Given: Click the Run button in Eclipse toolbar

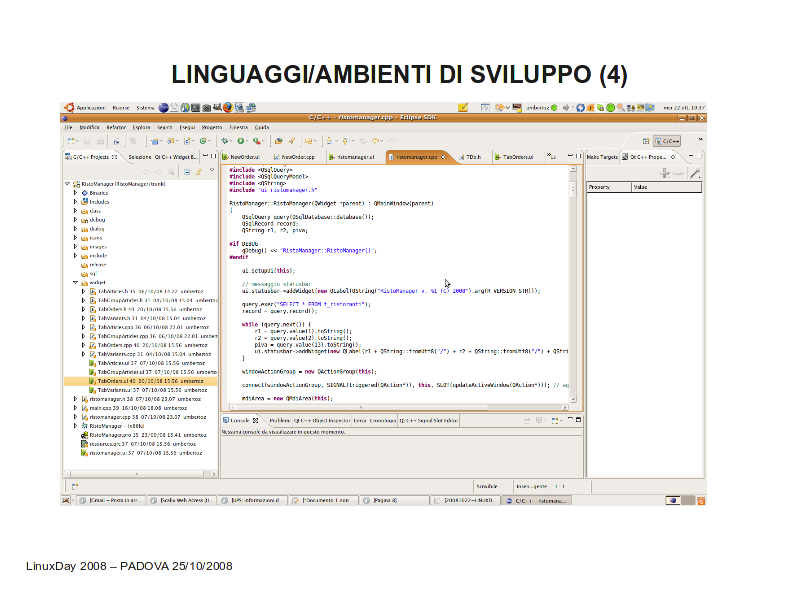Looking at the screenshot, I should [x=241, y=141].
